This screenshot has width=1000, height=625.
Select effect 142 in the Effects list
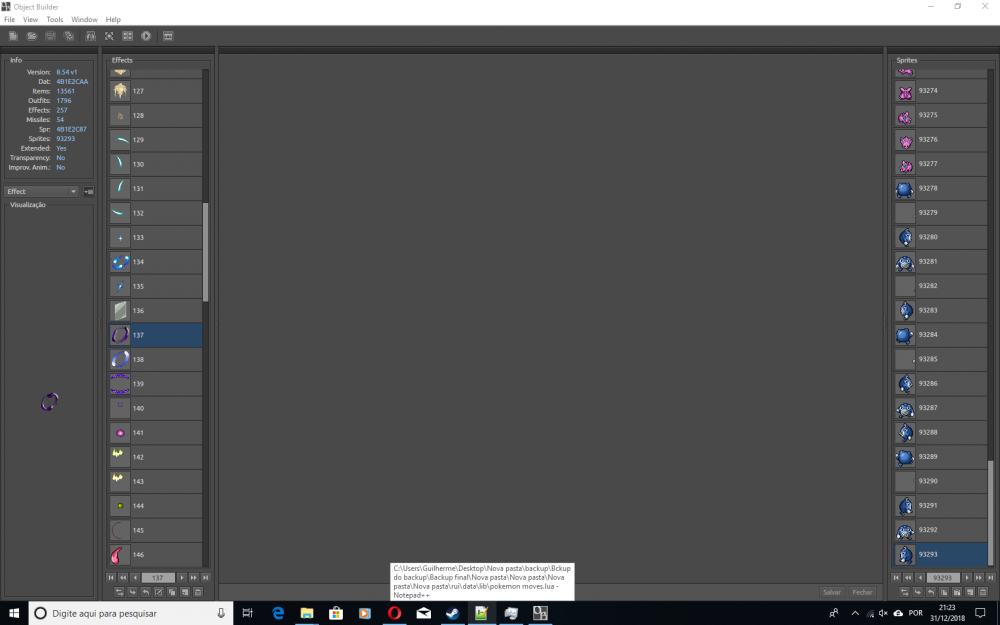[156, 457]
